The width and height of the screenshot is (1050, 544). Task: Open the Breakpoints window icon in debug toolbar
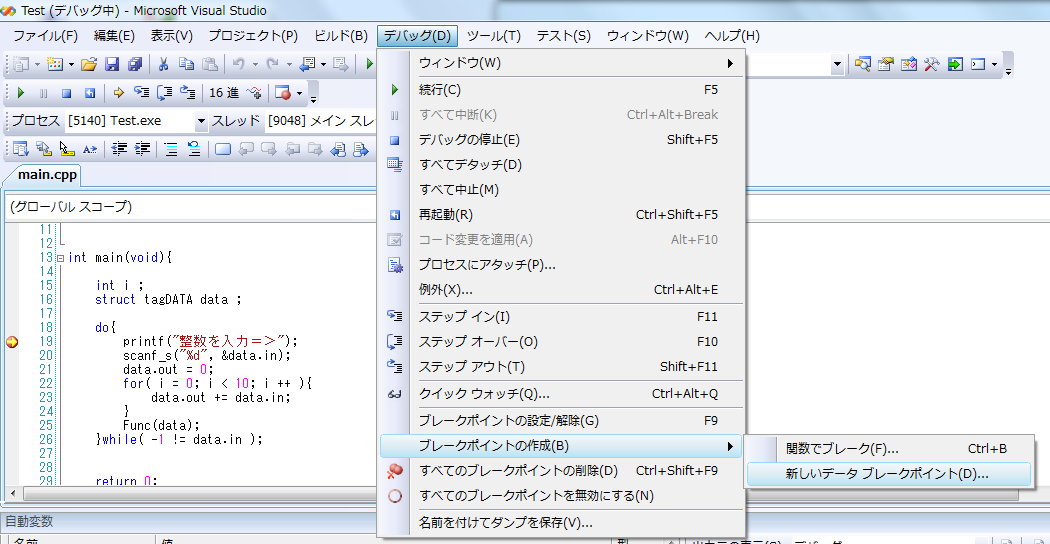point(283,93)
